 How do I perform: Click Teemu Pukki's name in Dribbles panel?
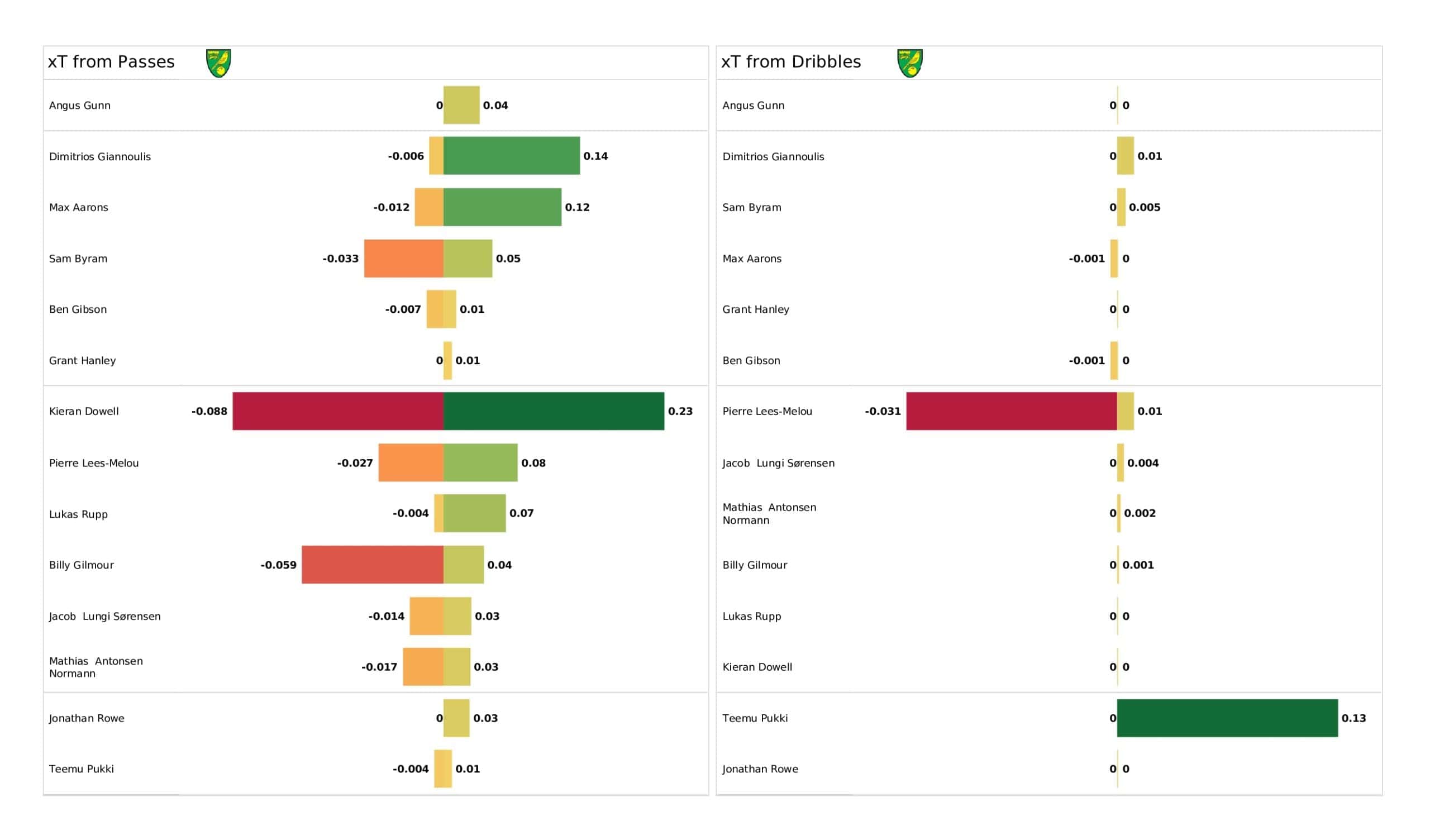tap(755, 718)
